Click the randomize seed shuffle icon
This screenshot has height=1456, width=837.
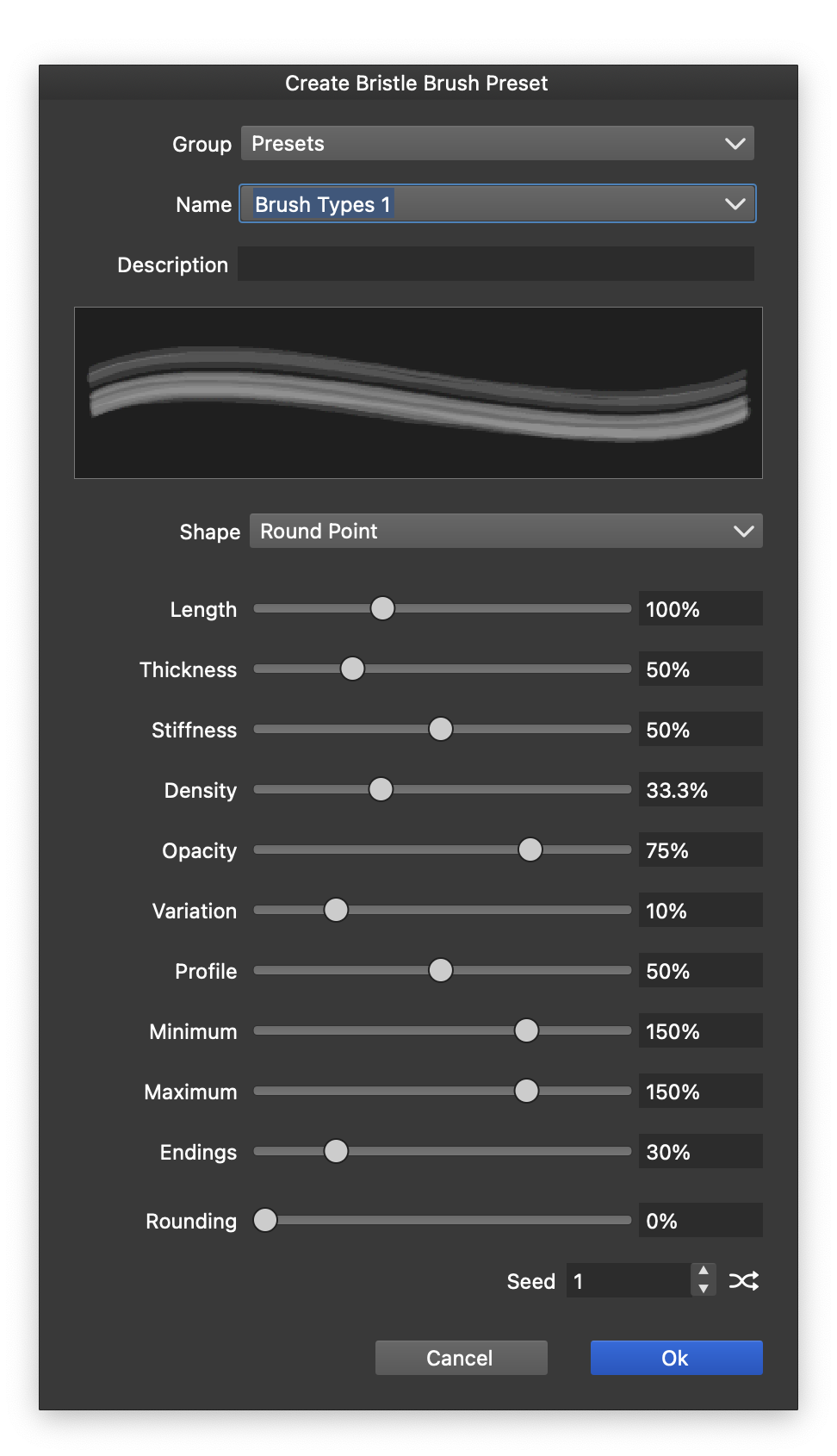click(744, 1281)
